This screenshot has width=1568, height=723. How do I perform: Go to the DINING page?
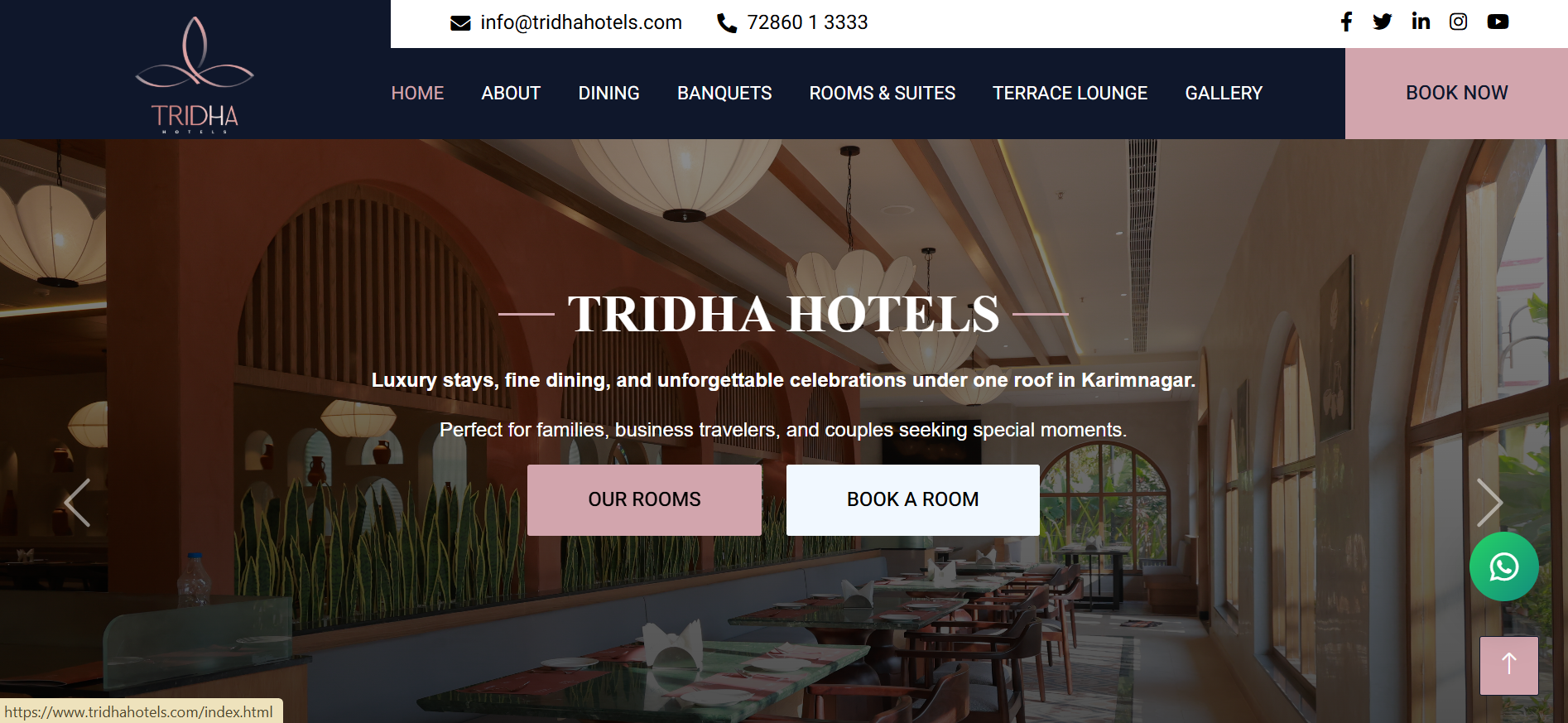(608, 93)
